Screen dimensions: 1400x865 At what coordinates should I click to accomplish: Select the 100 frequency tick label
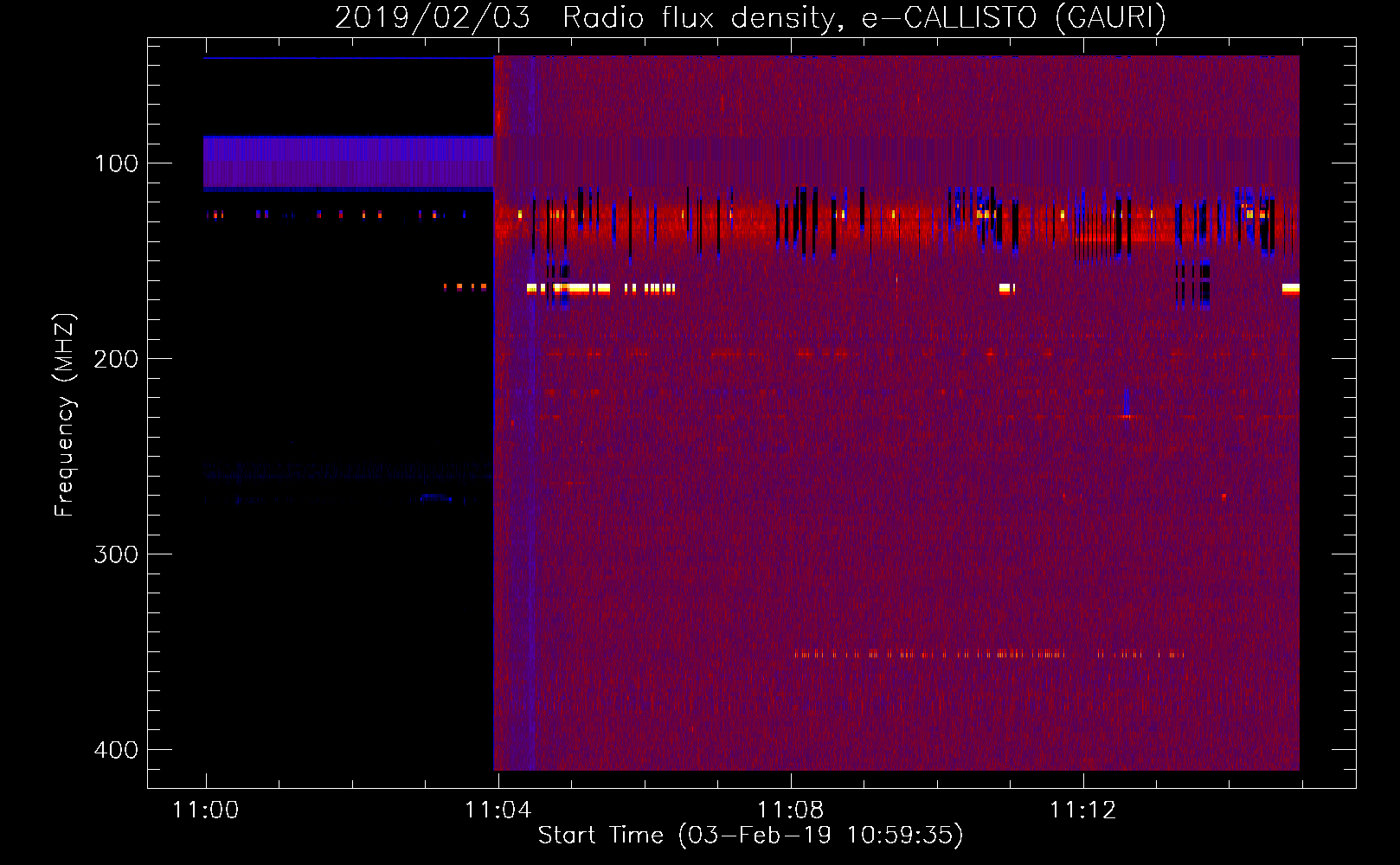[117, 163]
